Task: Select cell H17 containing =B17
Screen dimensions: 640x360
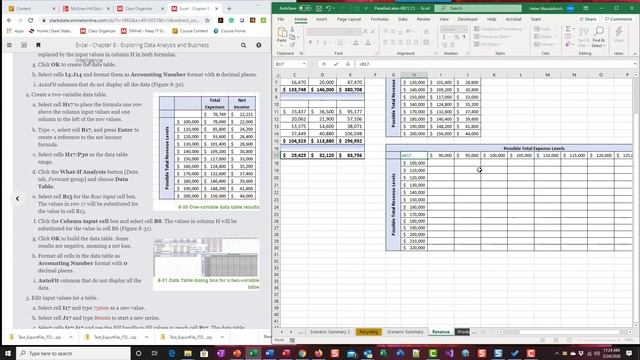Action: pyautogui.click(x=414, y=156)
